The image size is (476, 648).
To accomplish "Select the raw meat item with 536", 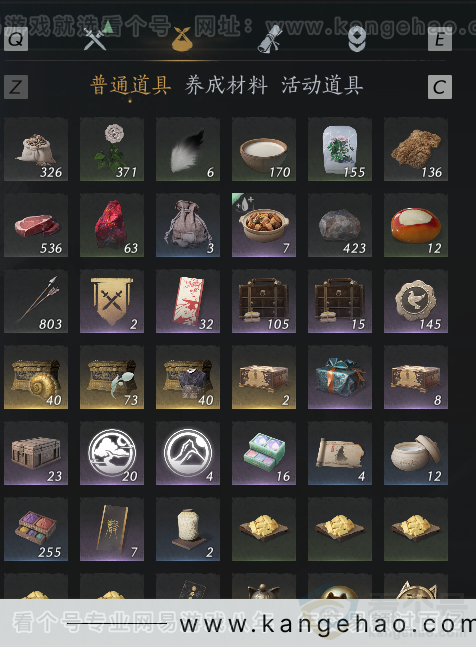I will 36,225.
